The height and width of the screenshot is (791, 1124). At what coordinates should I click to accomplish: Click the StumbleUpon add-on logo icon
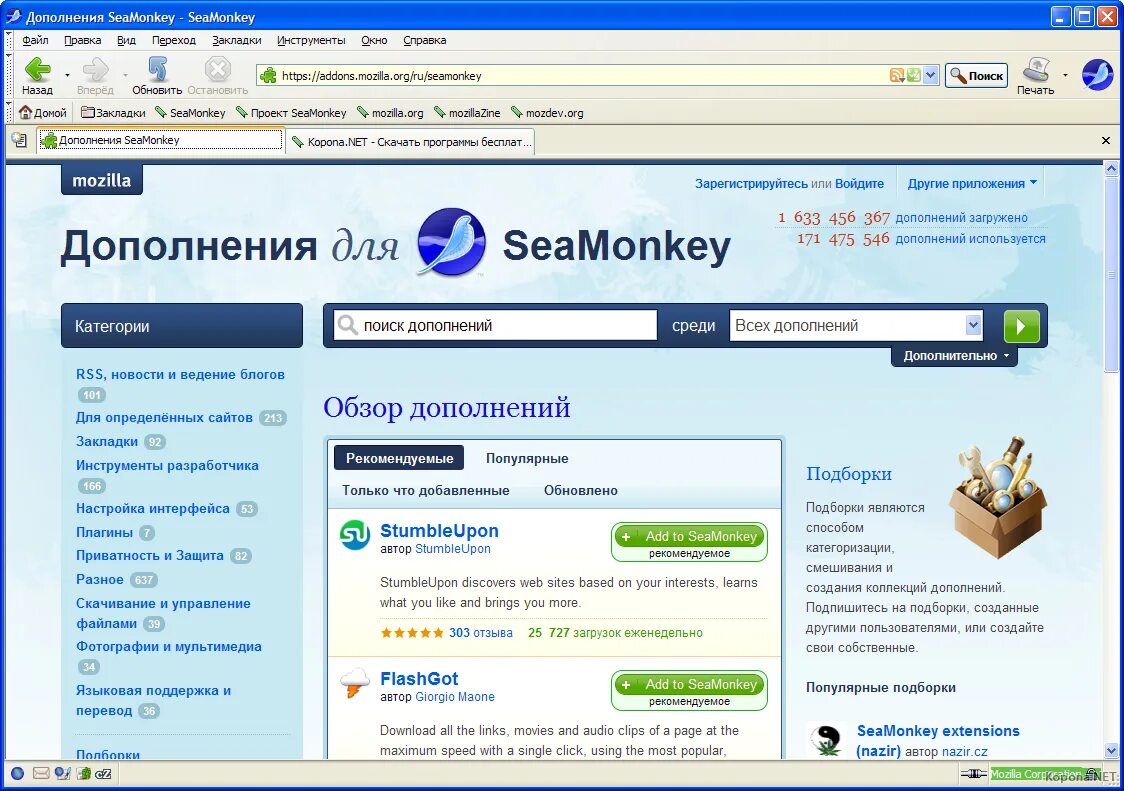[x=355, y=535]
